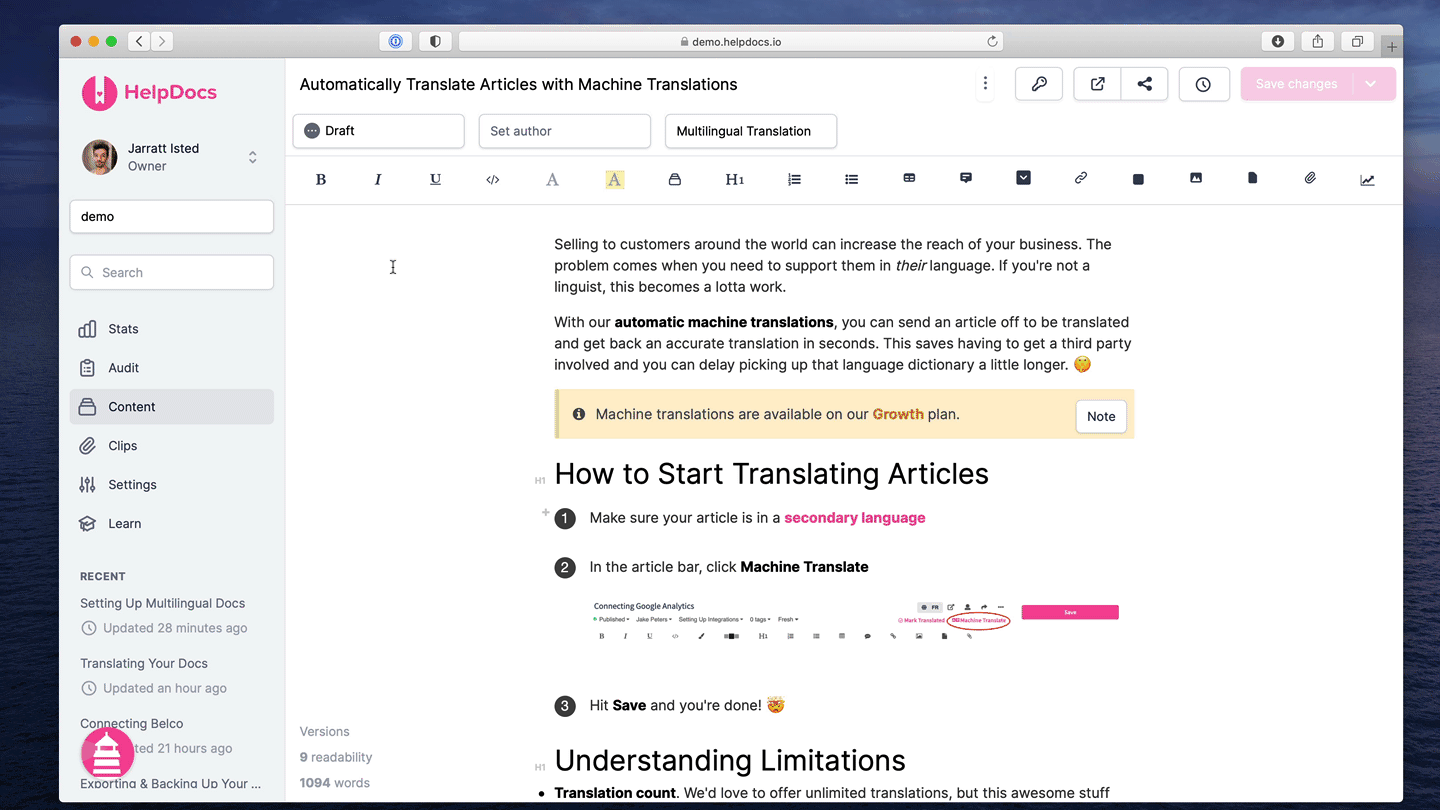The image size is (1440, 810).
Task: Follow the secondary language link
Action: (x=855, y=518)
